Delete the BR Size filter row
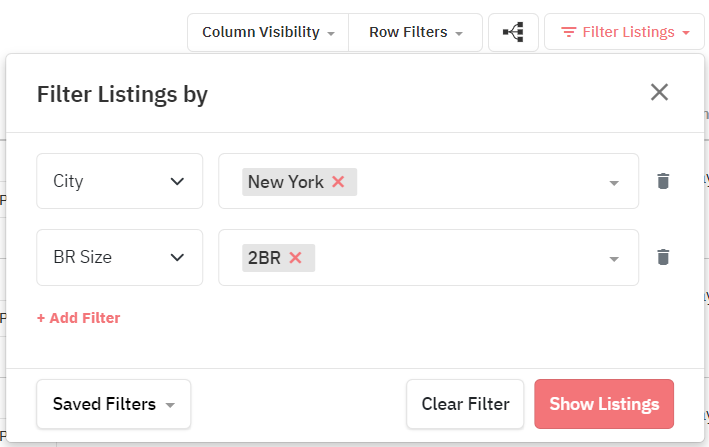 (663, 257)
